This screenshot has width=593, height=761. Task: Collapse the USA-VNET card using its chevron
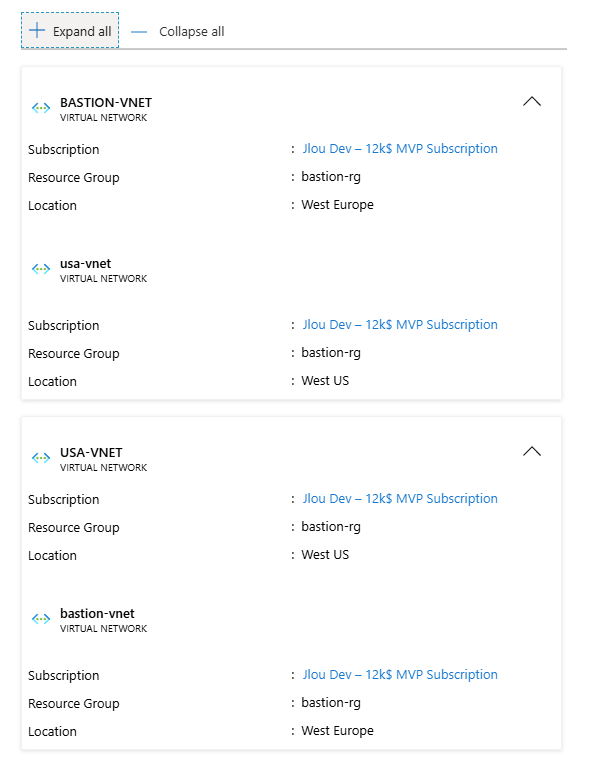(532, 451)
